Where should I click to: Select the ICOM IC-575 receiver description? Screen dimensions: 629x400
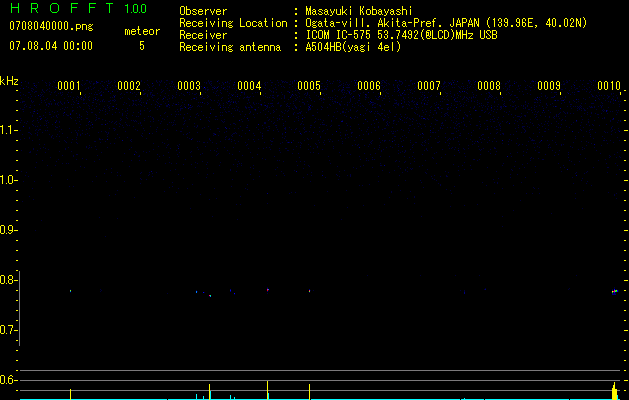tap(401, 35)
